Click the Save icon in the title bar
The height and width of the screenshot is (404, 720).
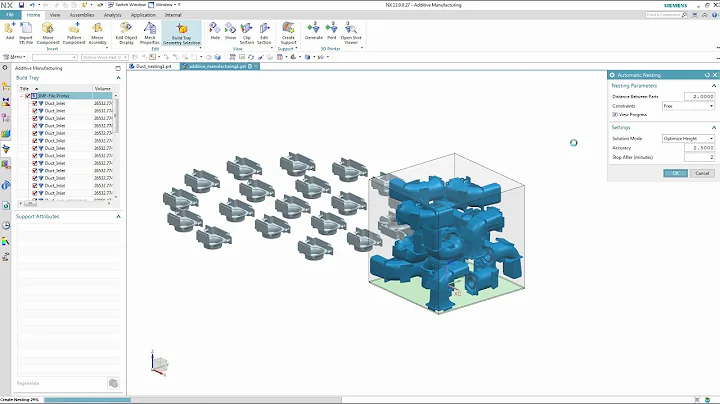click(x=21, y=5)
